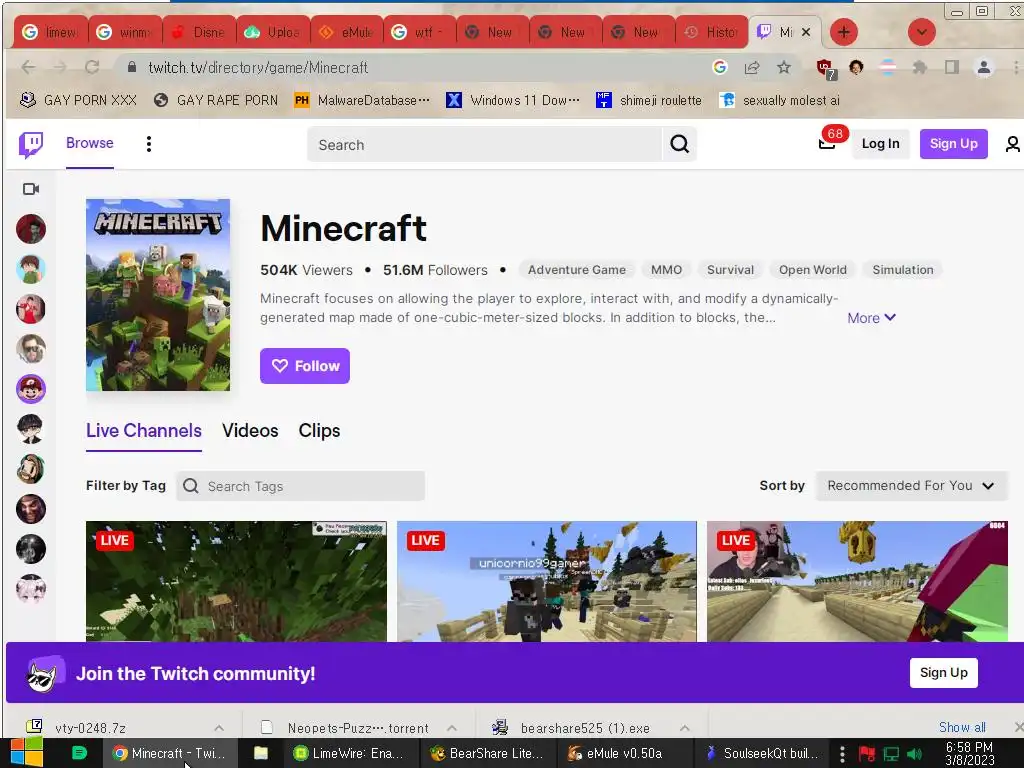Click the Log In button
Screen dimensions: 1024x768
(880, 144)
